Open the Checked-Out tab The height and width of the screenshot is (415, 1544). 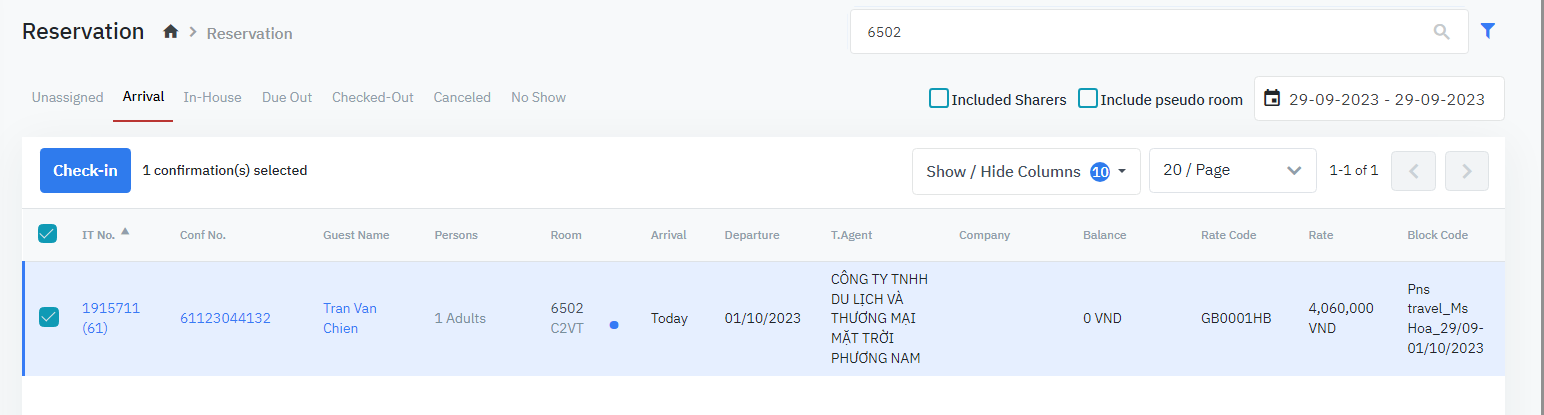coord(372,97)
